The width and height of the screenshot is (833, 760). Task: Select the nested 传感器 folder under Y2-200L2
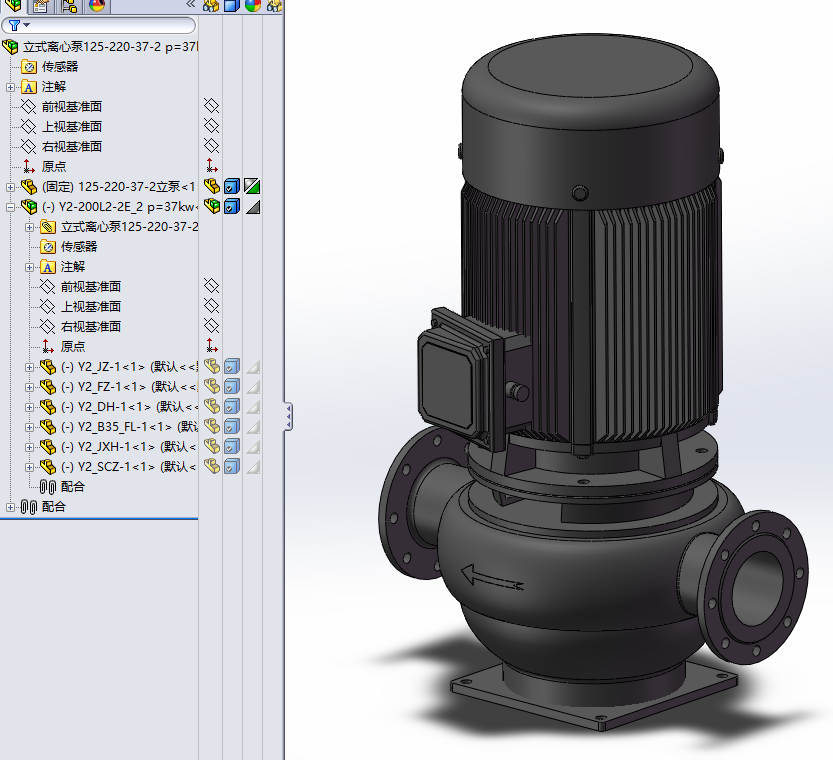[79, 246]
